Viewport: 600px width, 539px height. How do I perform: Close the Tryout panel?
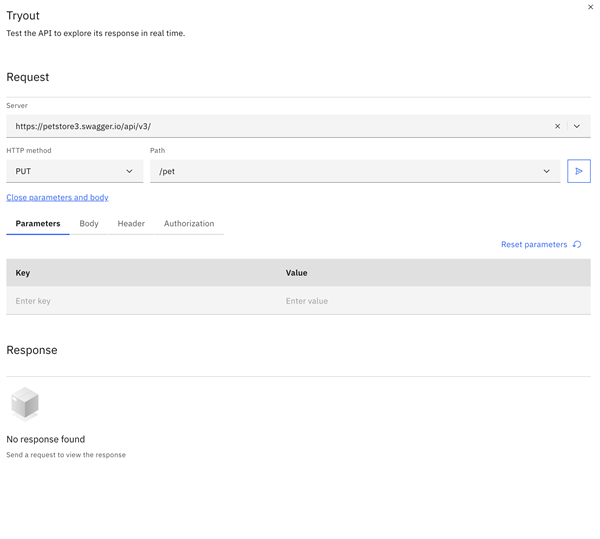coord(590,7)
